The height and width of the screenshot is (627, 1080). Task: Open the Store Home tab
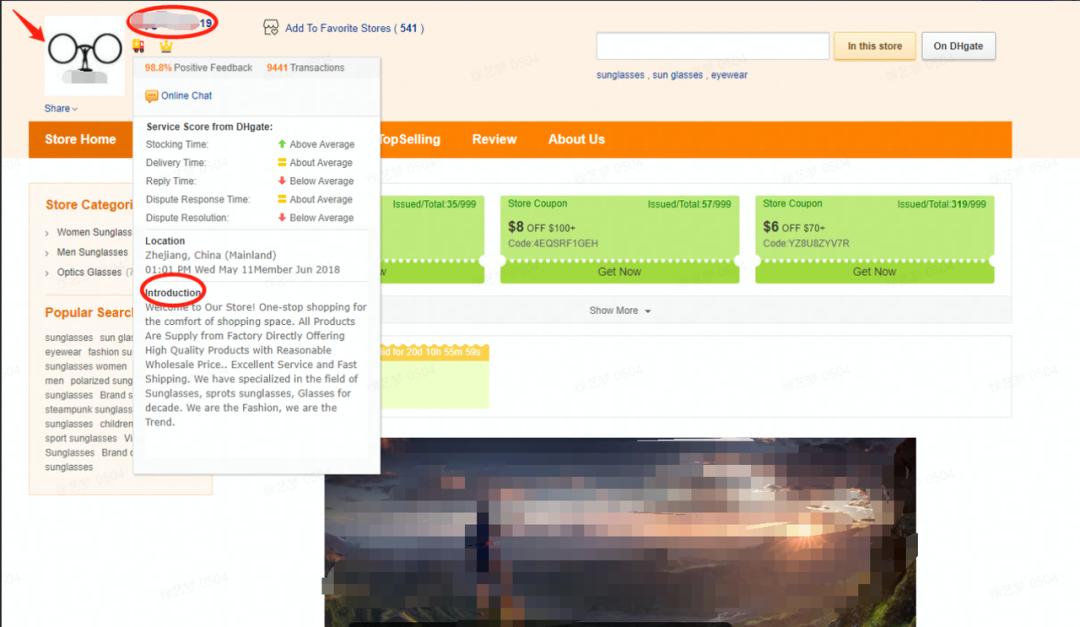coord(80,139)
